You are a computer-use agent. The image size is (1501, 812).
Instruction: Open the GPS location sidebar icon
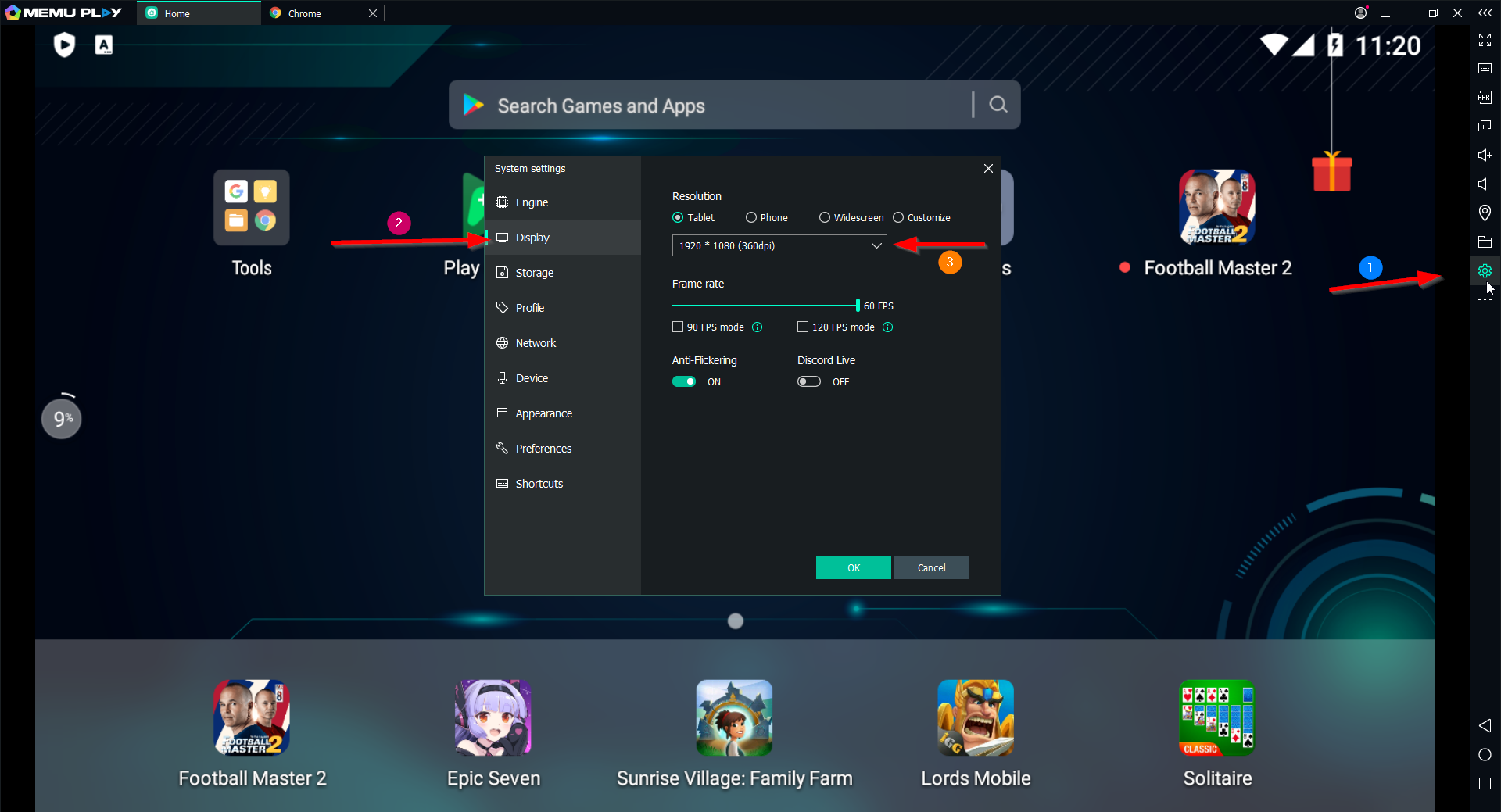click(1485, 213)
